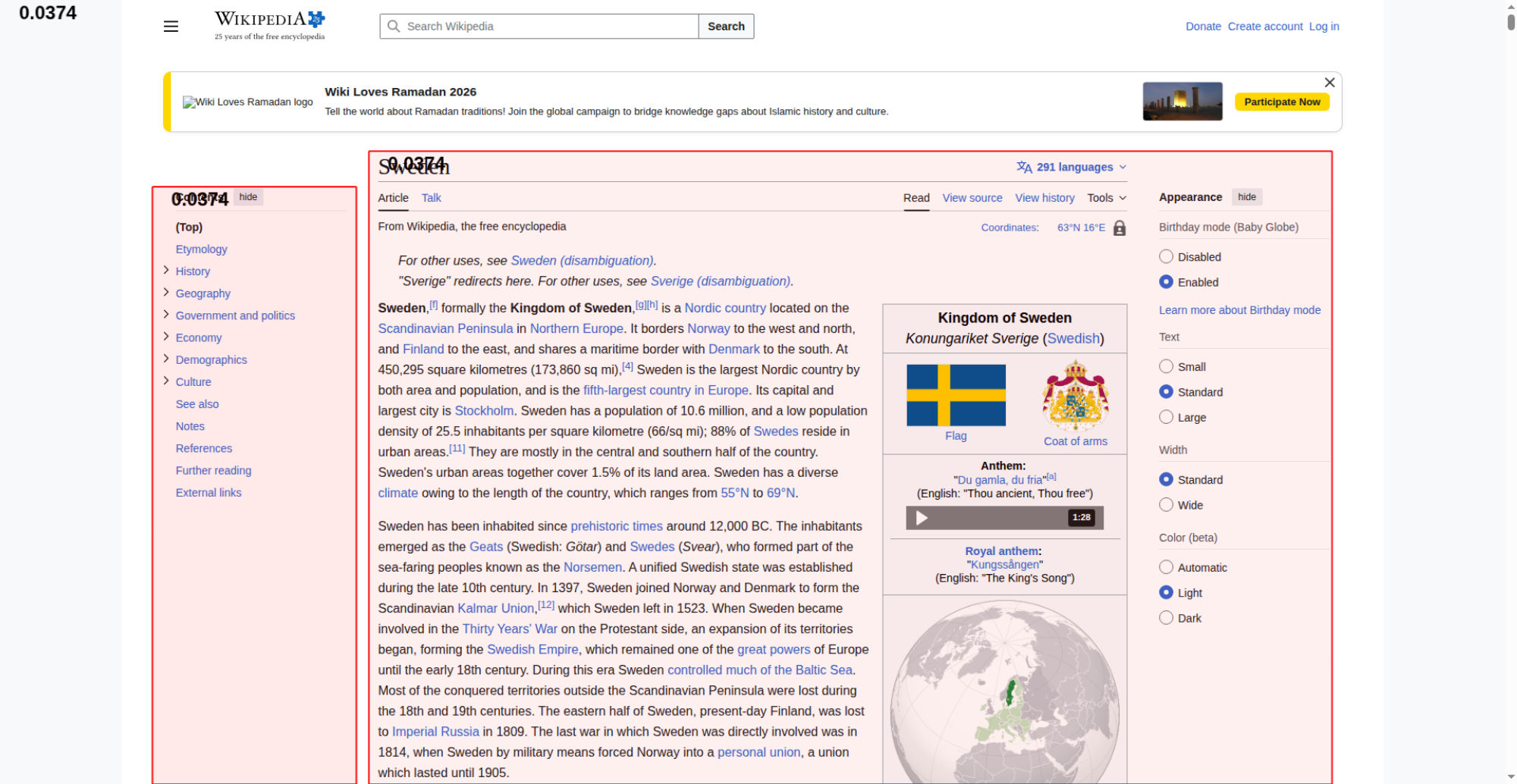Choose the Wide width option
Screen dimensions: 1517x784
pos(1166,505)
